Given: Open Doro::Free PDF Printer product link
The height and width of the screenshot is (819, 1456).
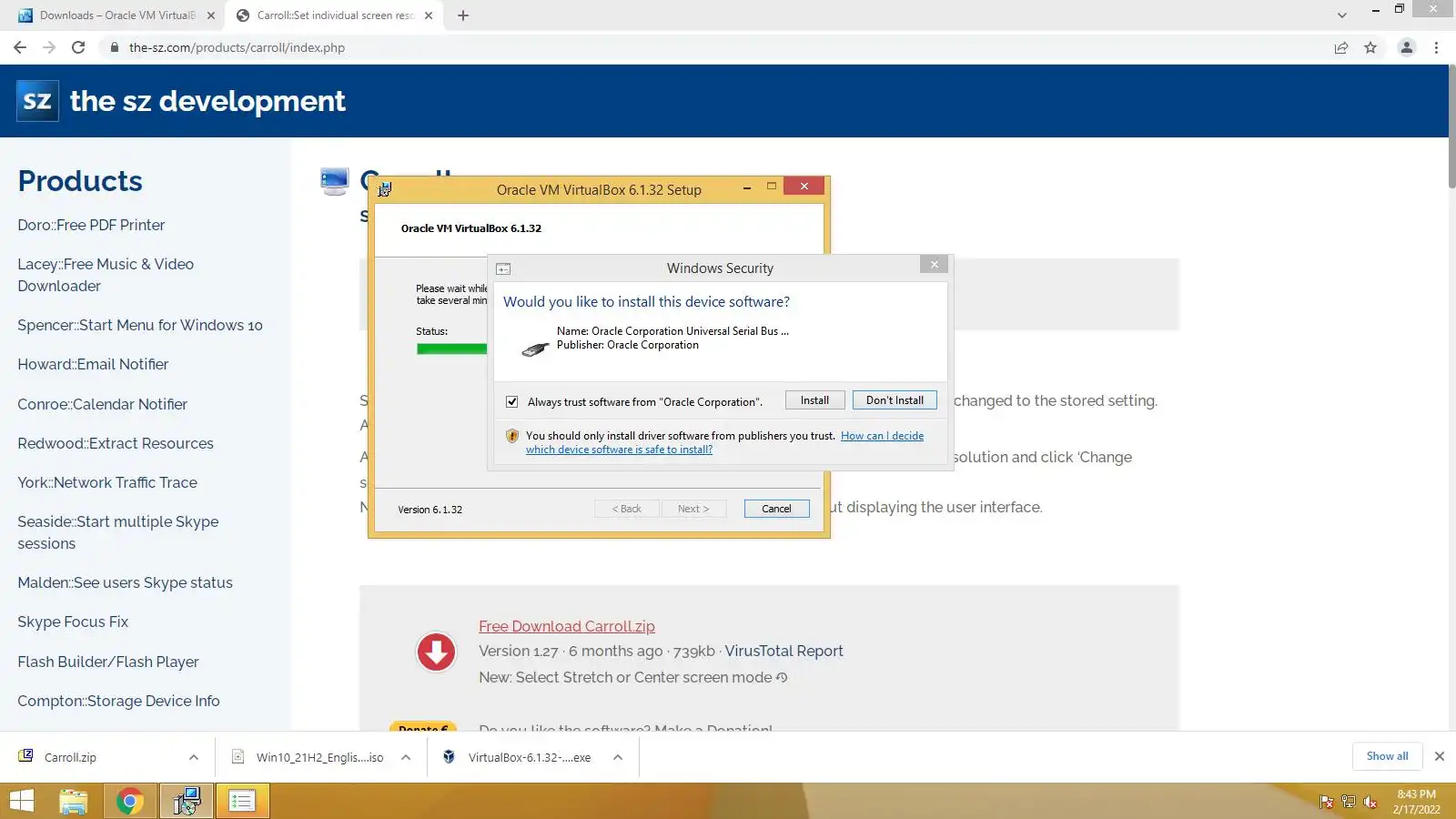Looking at the screenshot, I should [91, 225].
